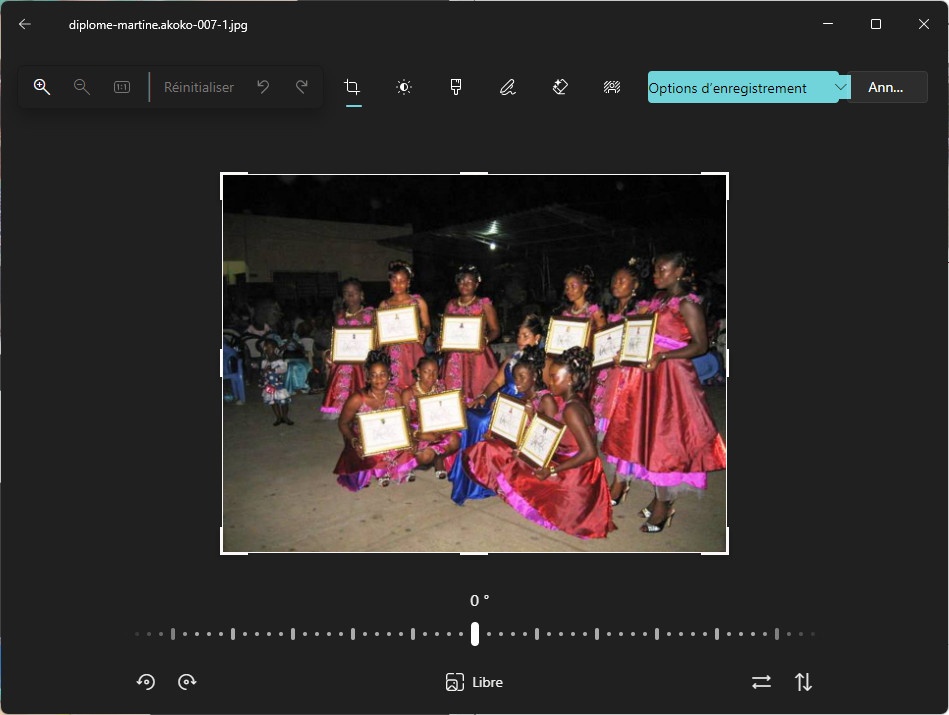The image size is (949, 715).
Task: Rotate image clockwise 90 degrees
Action: pyautogui.click(x=187, y=682)
